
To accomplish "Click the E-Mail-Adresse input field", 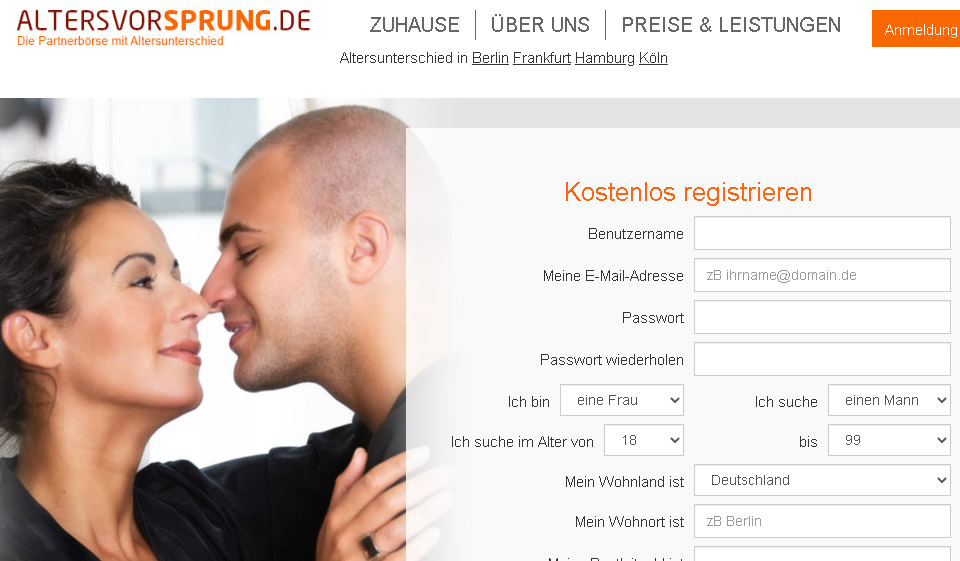I will (x=822, y=276).
